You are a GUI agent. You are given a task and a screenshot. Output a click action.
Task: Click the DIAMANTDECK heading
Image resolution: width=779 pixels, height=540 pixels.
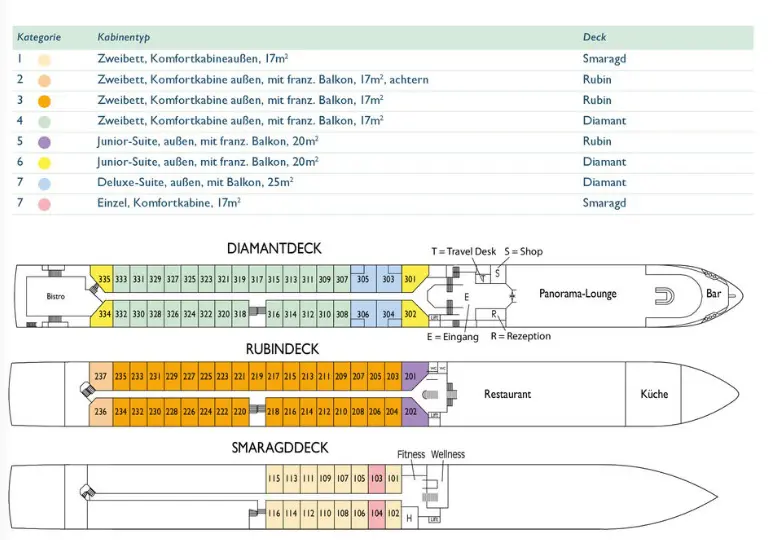point(274,248)
